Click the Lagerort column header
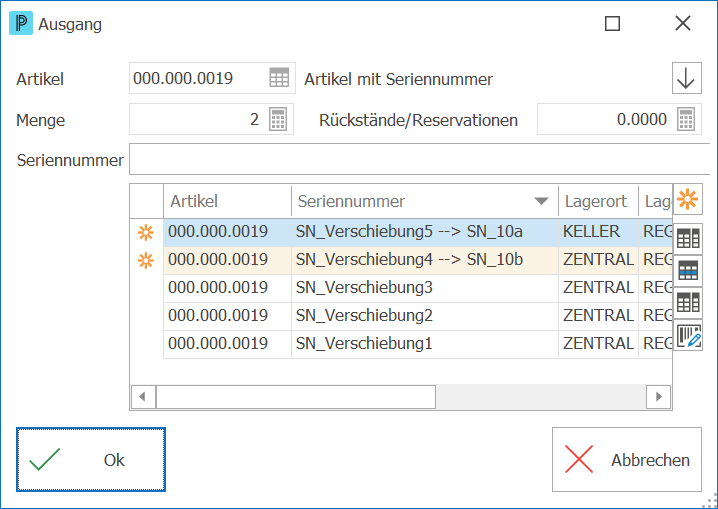The width and height of the screenshot is (718, 509). click(598, 201)
